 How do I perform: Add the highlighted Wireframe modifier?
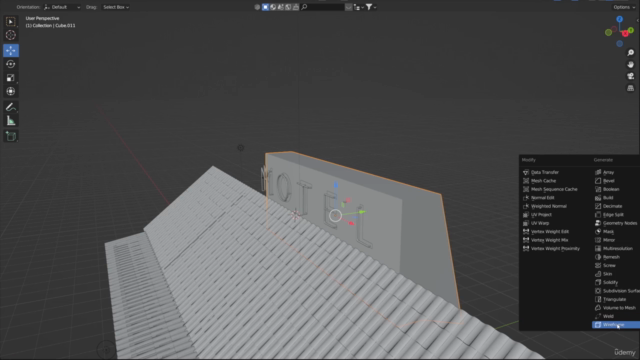(616, 325)
